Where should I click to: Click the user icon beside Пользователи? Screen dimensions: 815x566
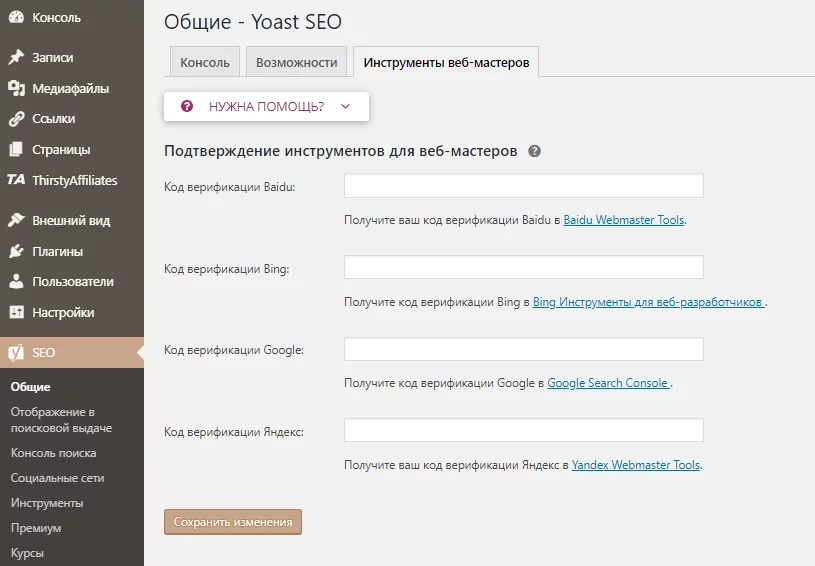point(16,282)
